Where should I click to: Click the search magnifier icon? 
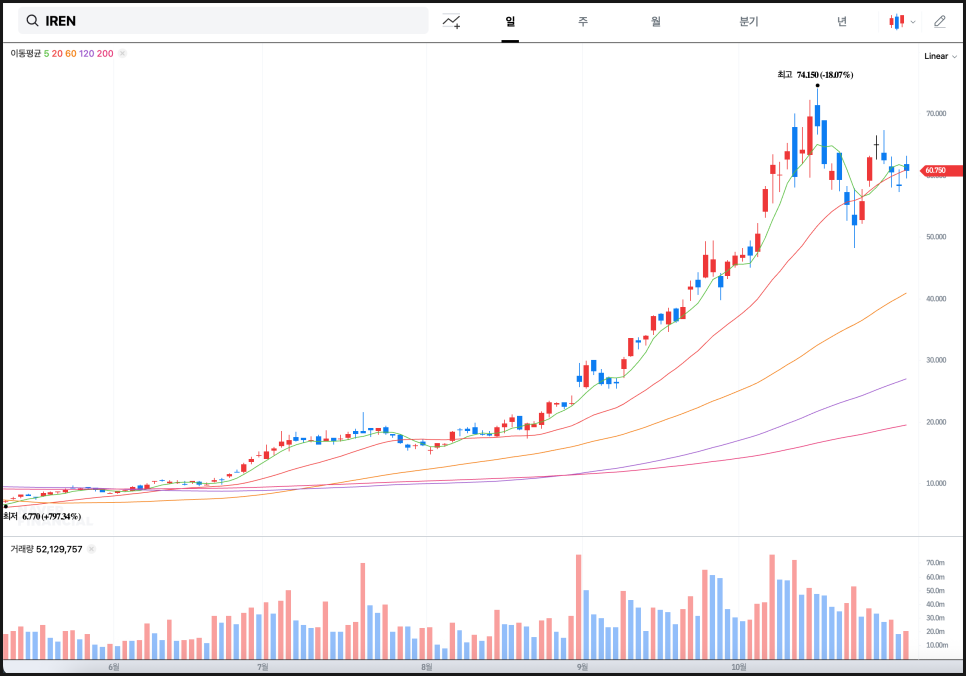33,21
